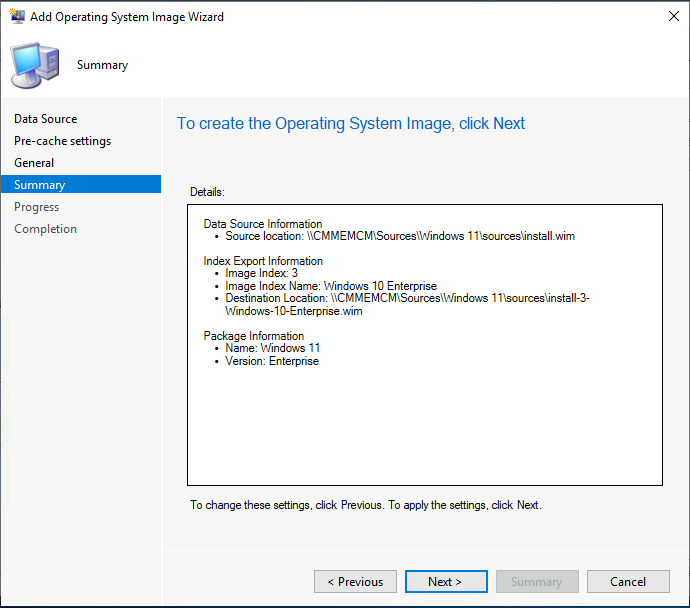Click 'To create the Operating System Image' heading
Viewport: 690px width, 608px height.
351,124
